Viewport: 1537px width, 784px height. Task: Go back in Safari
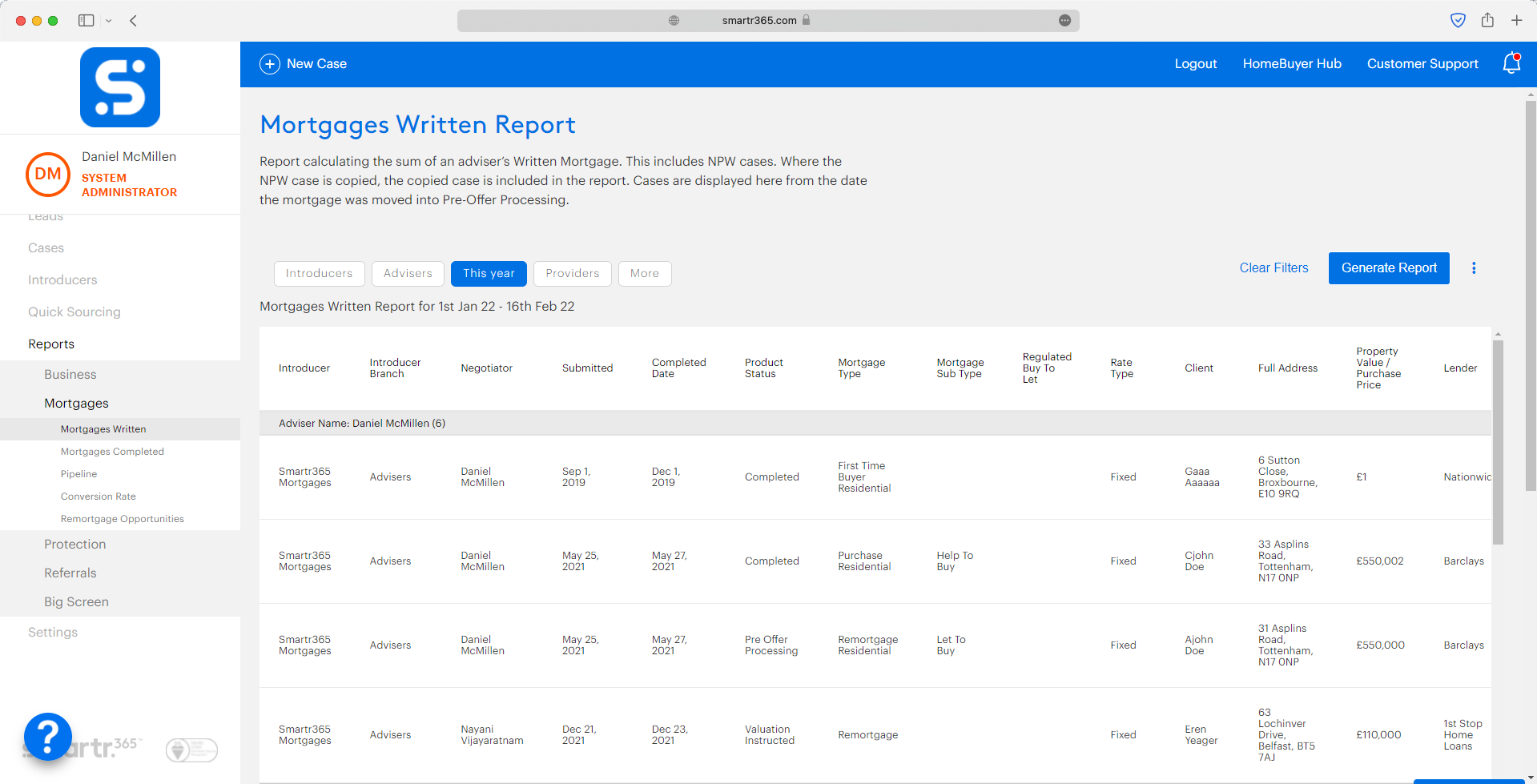[134, 21]
